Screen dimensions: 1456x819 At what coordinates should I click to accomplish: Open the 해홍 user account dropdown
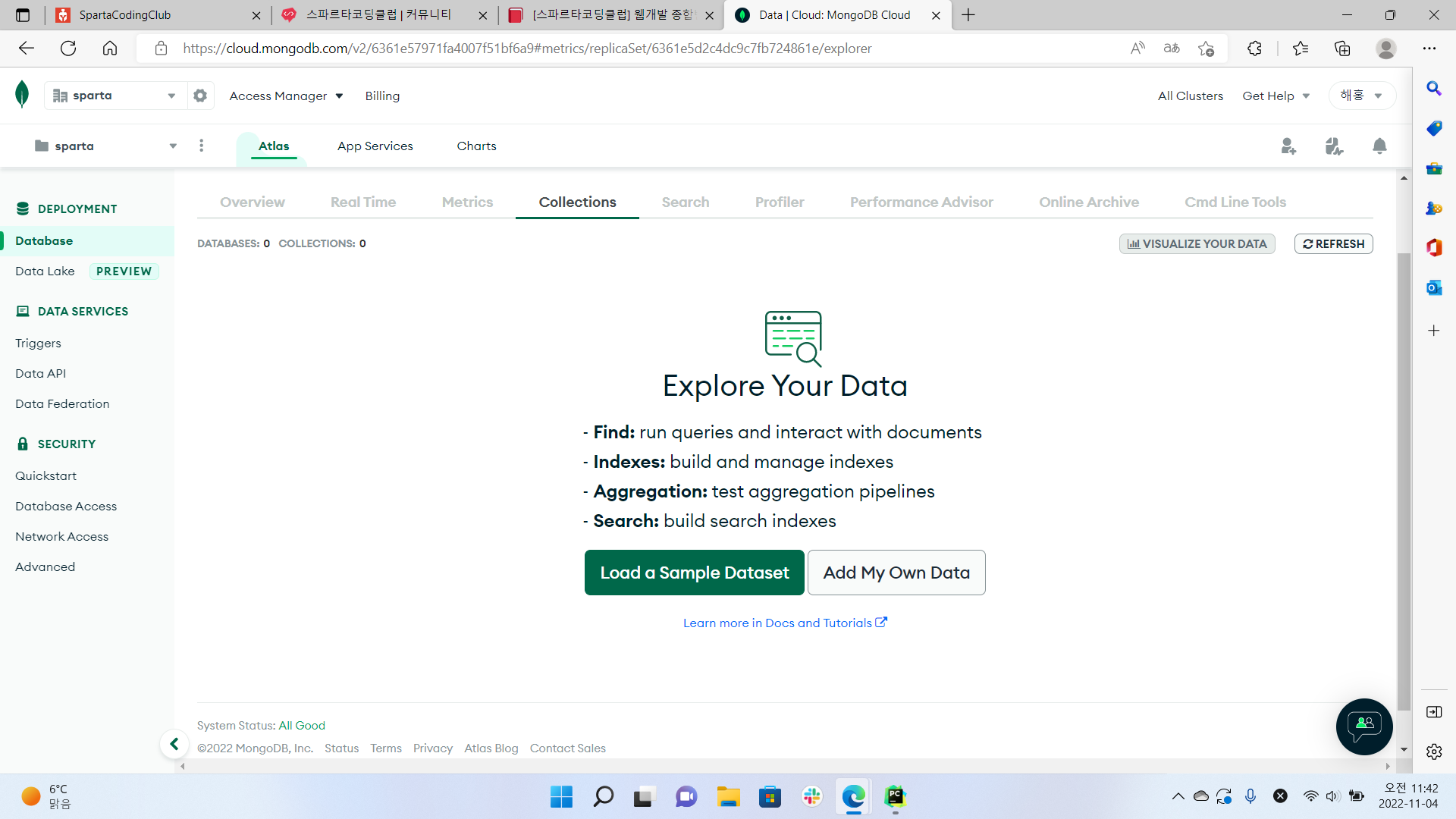[x=1362, y=96]
